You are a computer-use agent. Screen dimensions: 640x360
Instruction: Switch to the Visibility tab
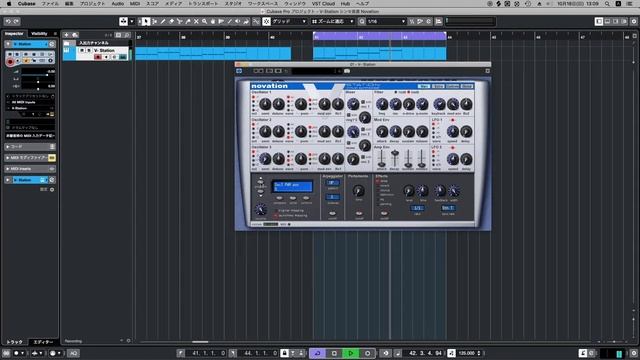click(40, 33)
